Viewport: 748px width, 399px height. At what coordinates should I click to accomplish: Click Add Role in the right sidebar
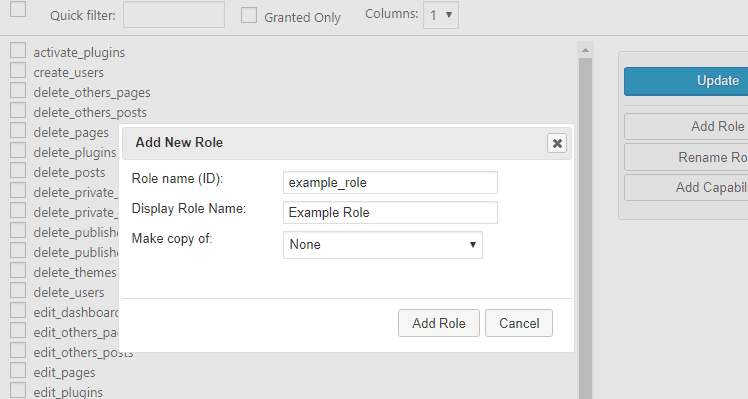tap(686, 126)
